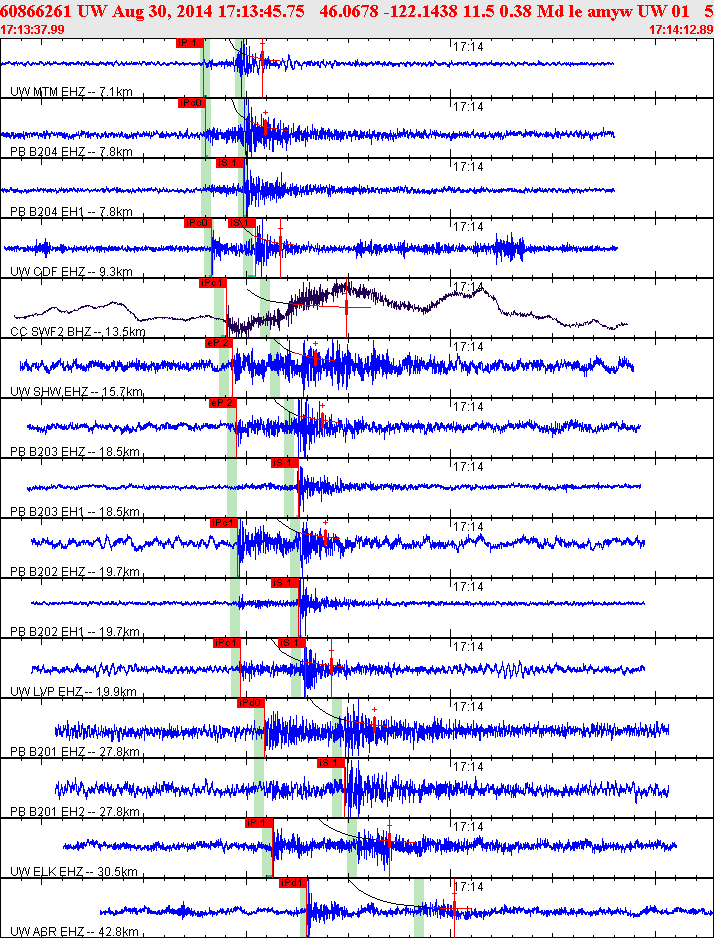Click the end time 17:14:12.89 label

[x=681, y=29]
